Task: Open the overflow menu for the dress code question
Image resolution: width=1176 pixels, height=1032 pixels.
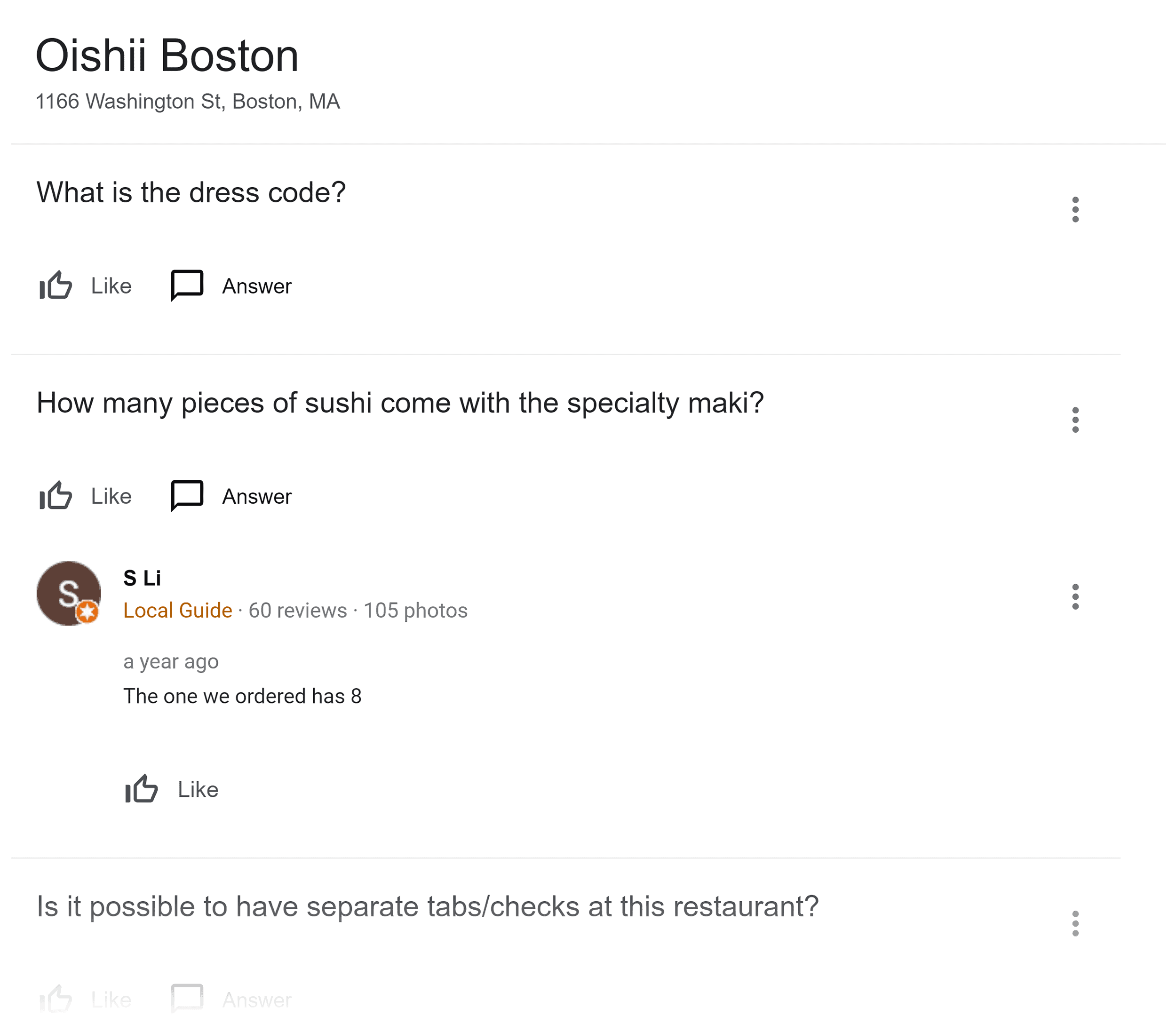Action: coord(1075,208)
